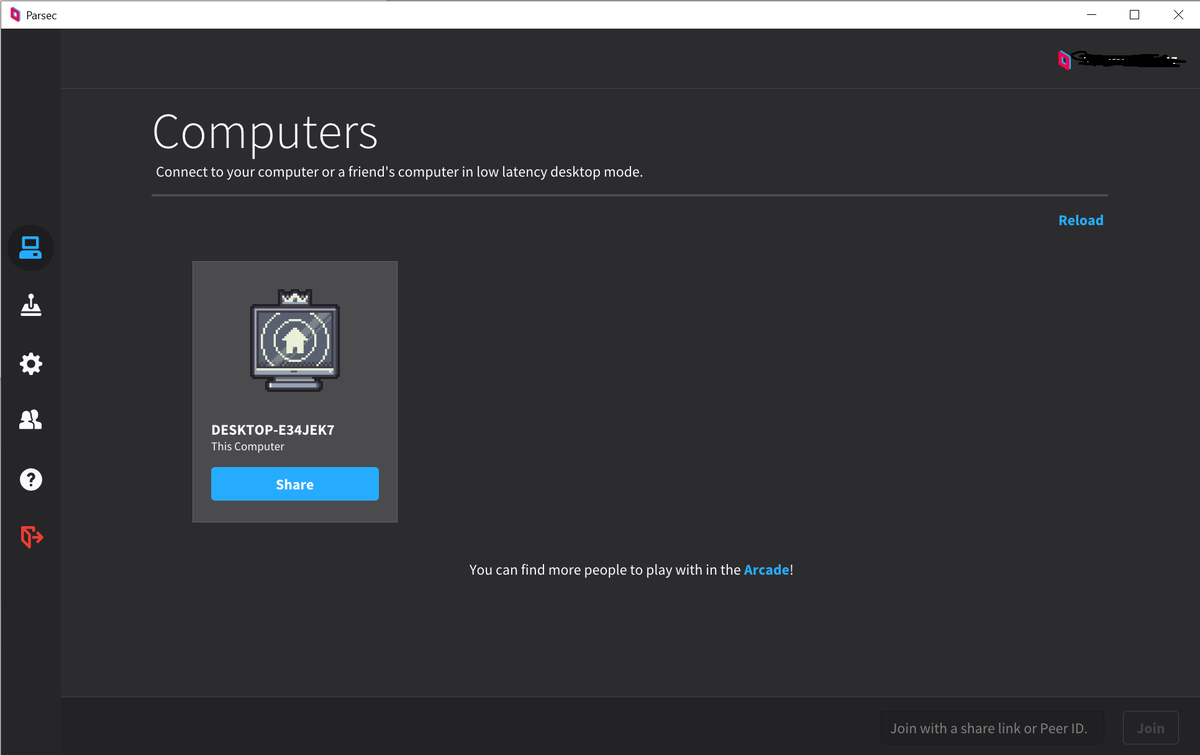Click the red log out icon

tap(31, 537)
